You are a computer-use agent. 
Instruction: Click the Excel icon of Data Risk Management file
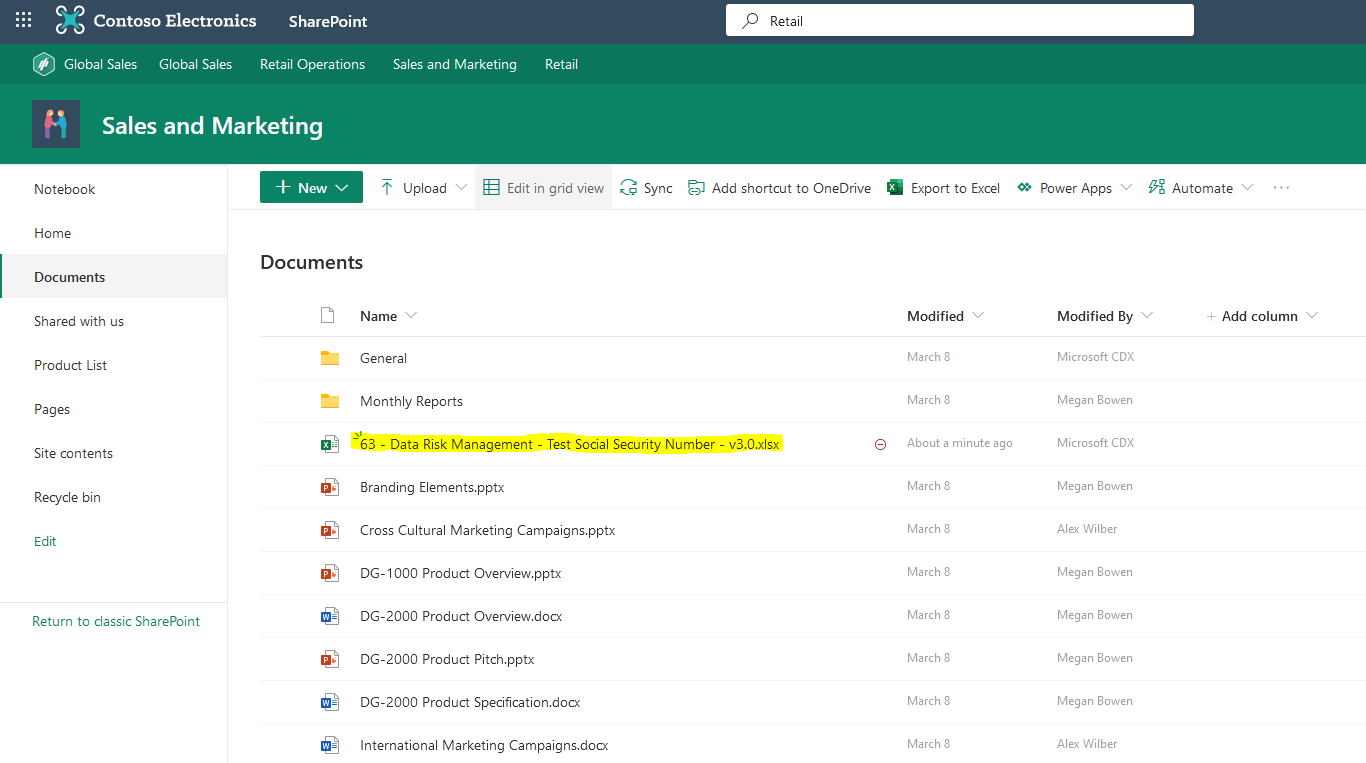(330, 444)
